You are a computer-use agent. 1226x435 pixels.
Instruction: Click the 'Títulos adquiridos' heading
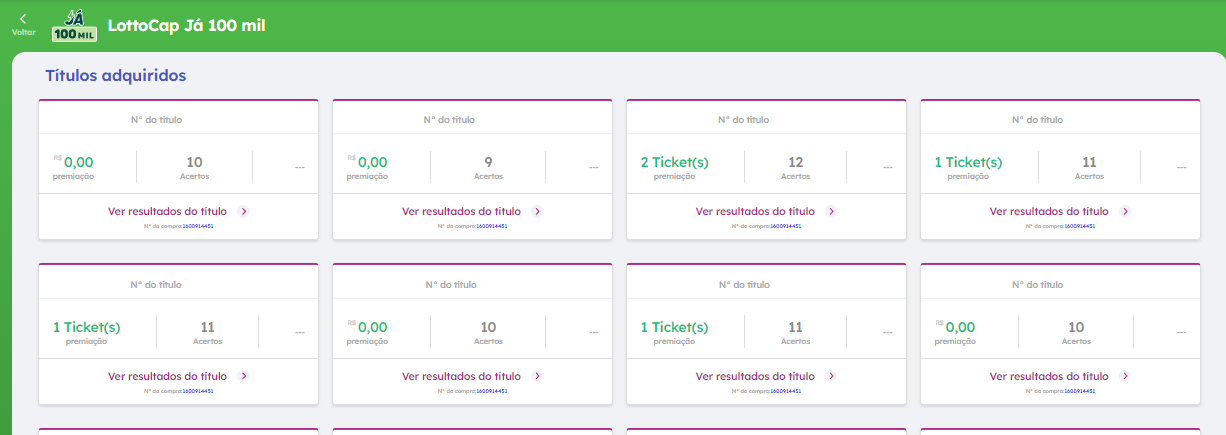pos(116,75)
